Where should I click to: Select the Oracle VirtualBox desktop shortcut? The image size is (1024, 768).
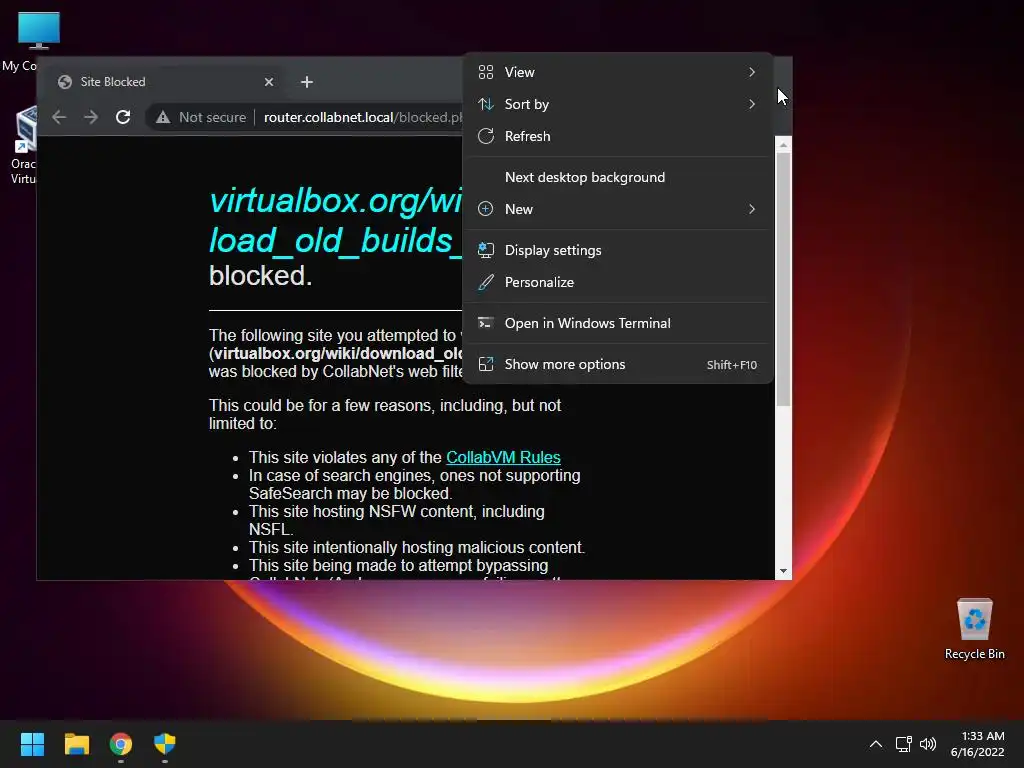pyautogui.click(x=24, y=145)
